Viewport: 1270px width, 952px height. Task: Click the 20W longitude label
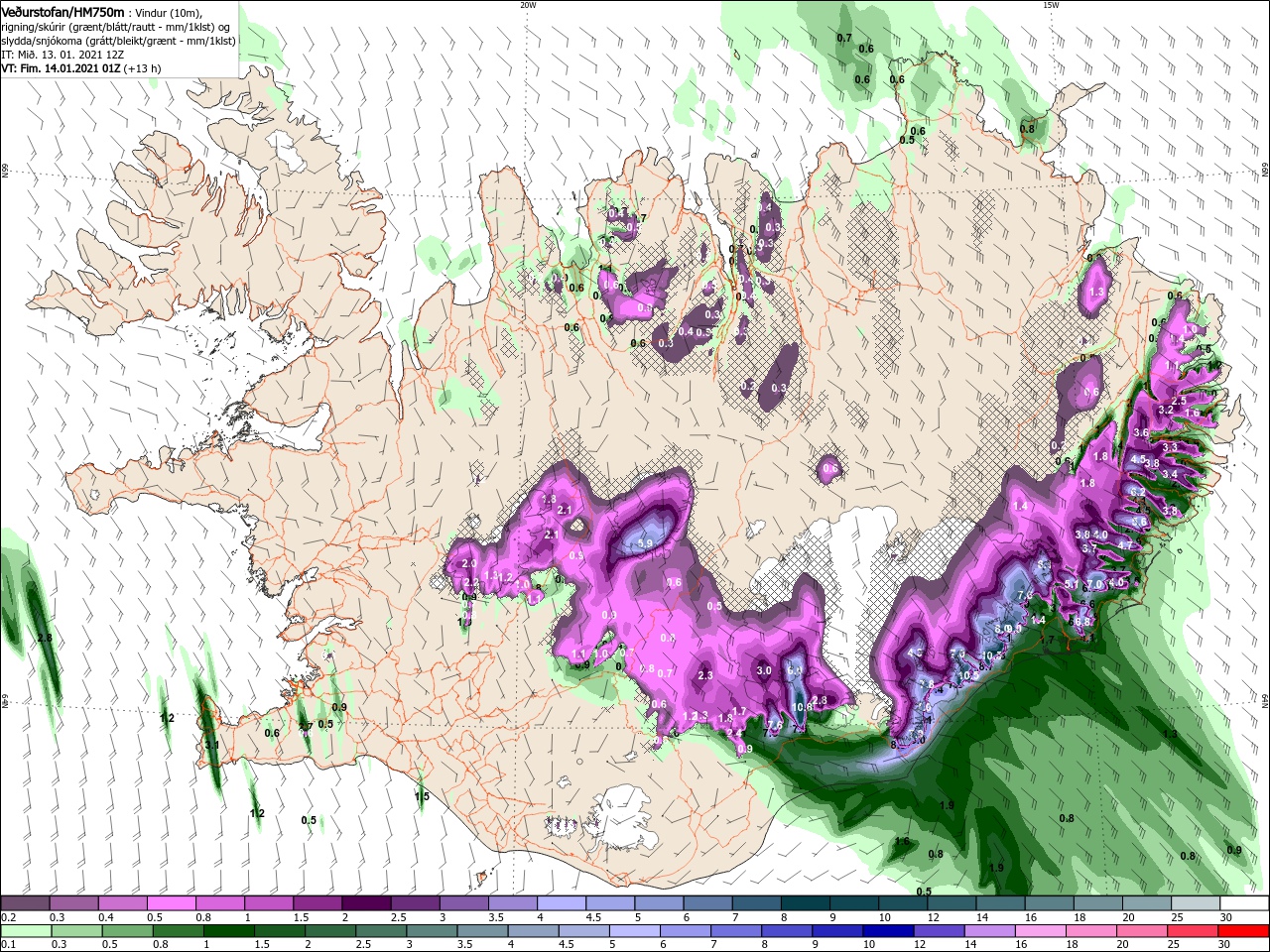click(x=528, y=5)
